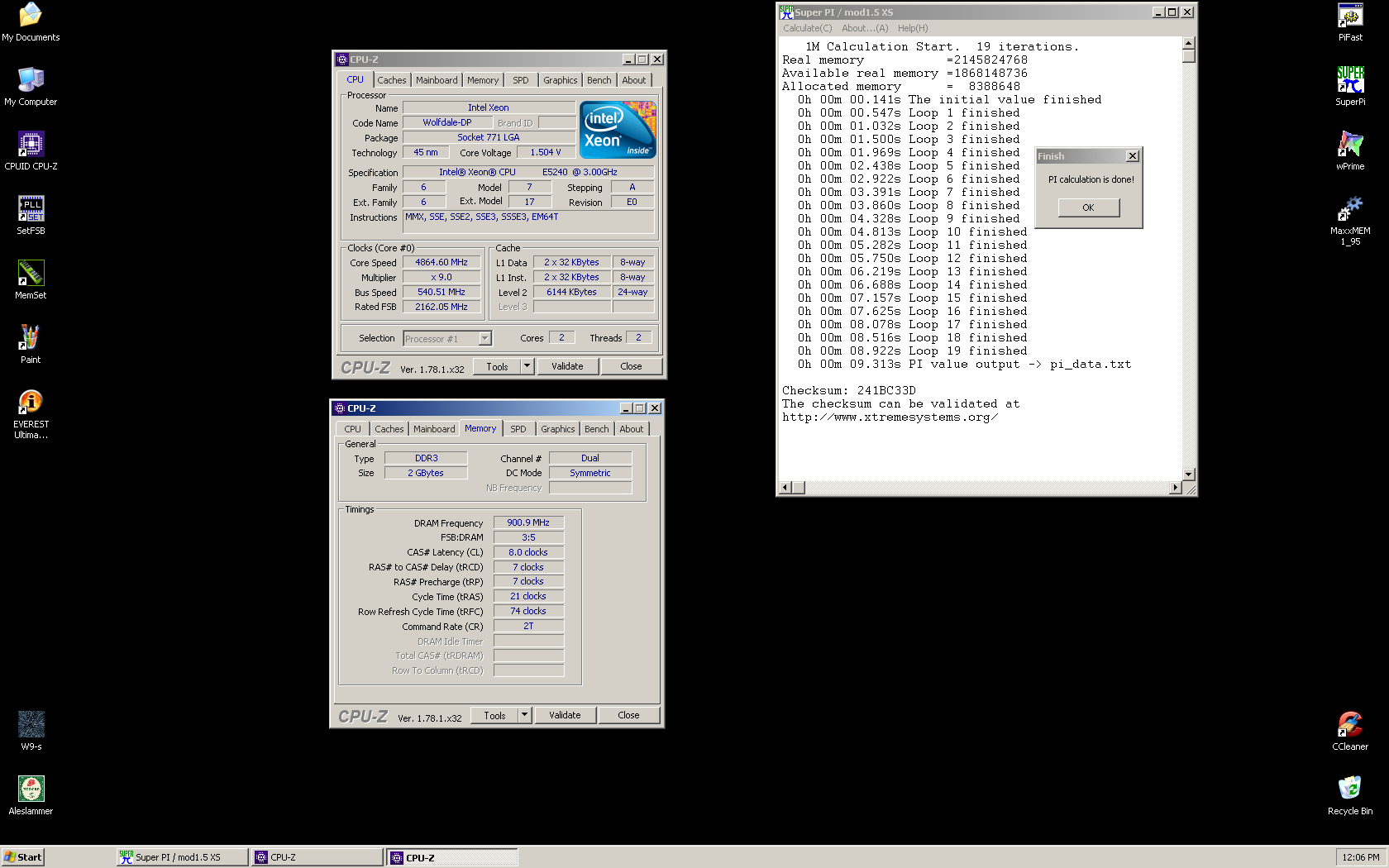Switch to SPD tab in lower CPU-Z

pyautogui.click(x=518, y=429)
